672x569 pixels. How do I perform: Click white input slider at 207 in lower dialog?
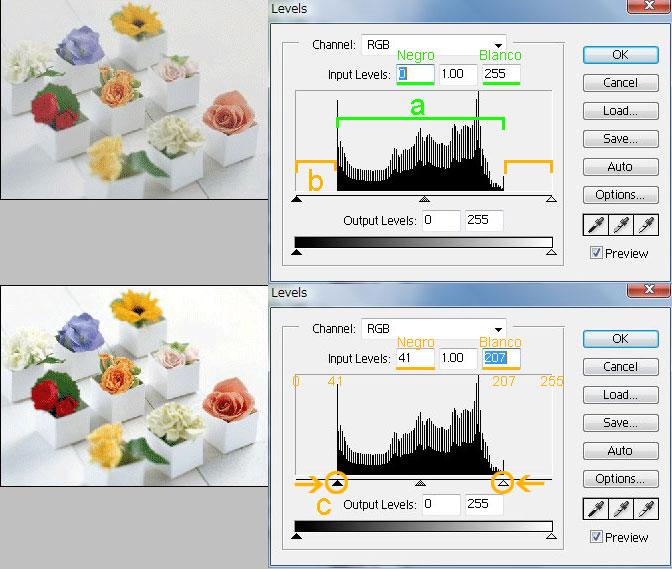pos(503,483)
